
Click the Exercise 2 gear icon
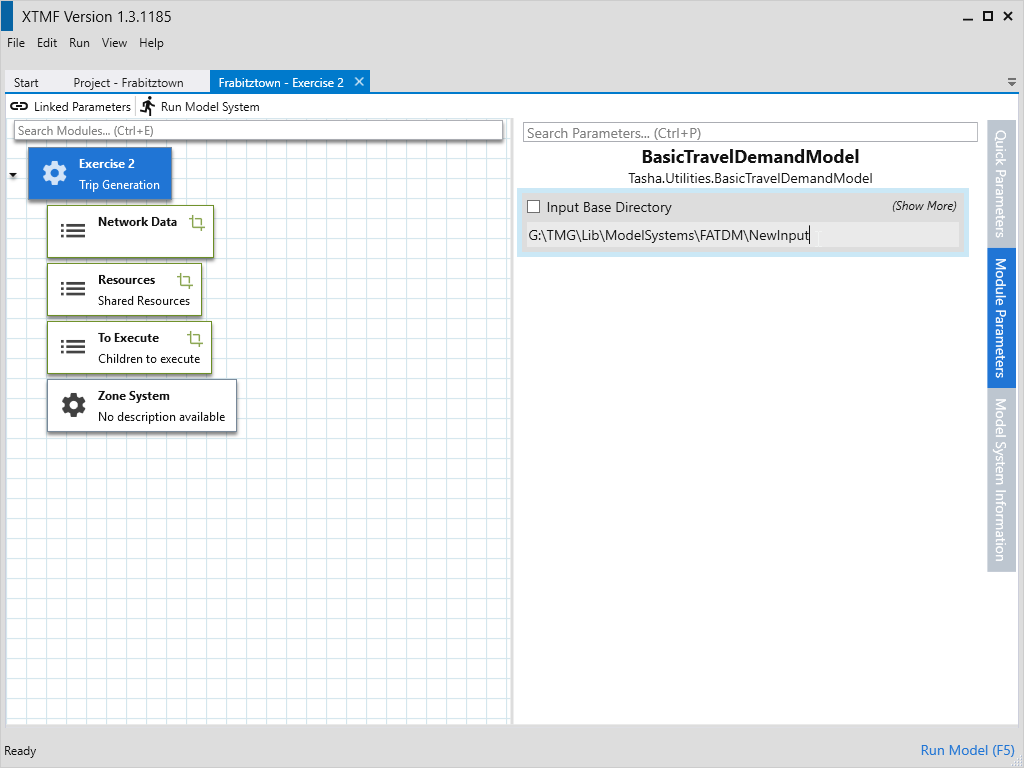pos(54,174)
